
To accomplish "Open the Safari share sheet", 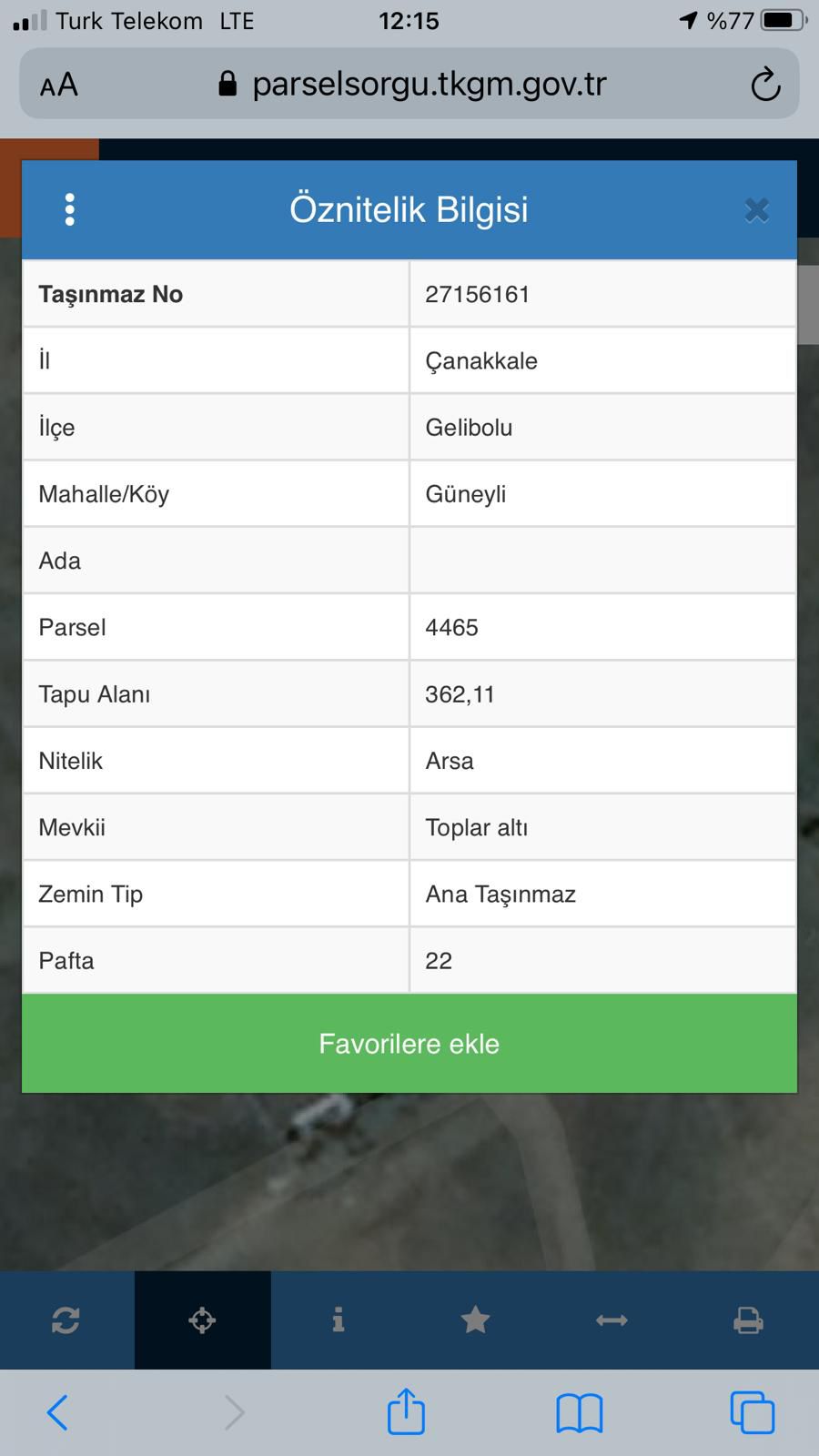I will pyautogui.click(x=406, y=1410).
